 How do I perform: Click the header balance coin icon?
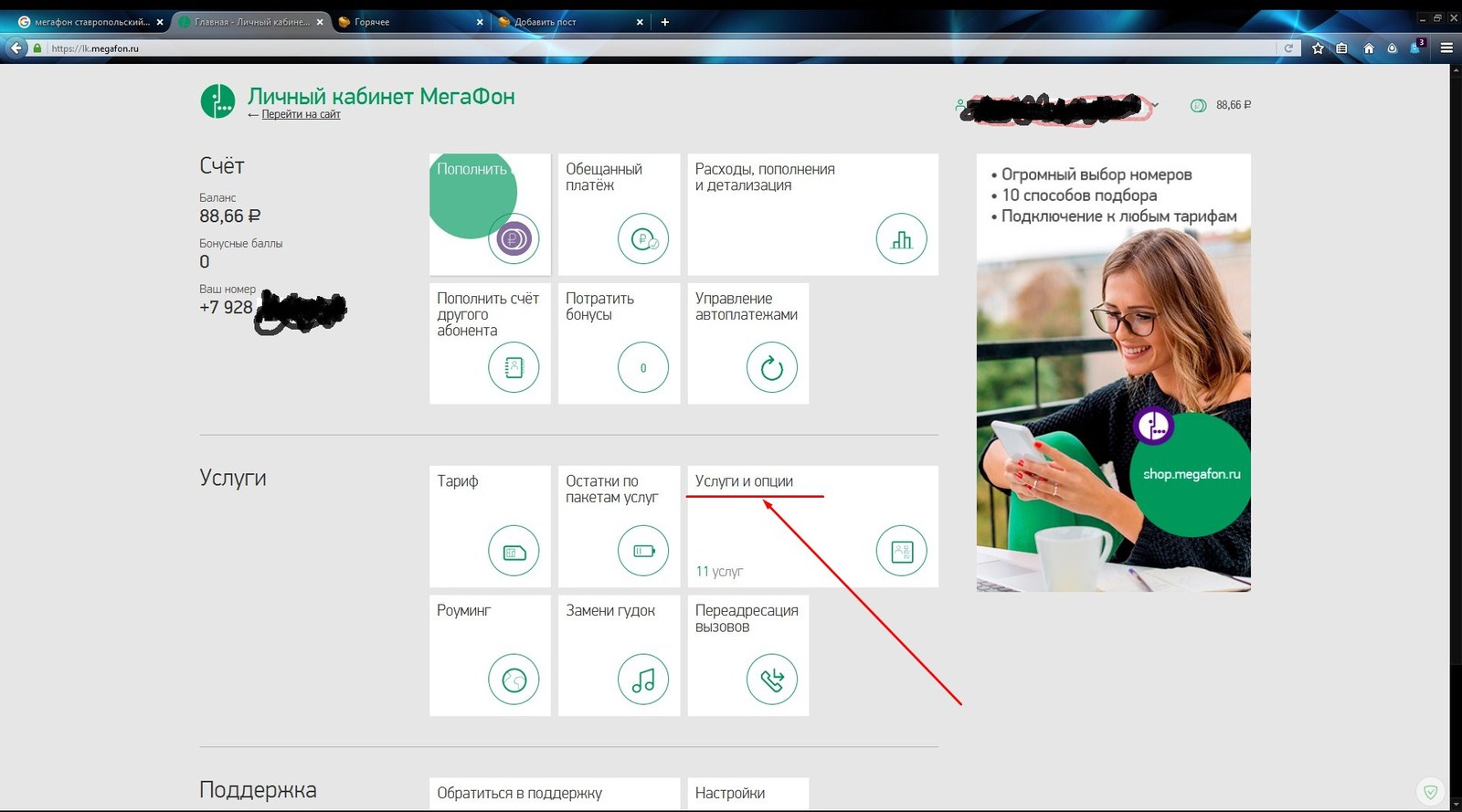(x=1198, y=106)
